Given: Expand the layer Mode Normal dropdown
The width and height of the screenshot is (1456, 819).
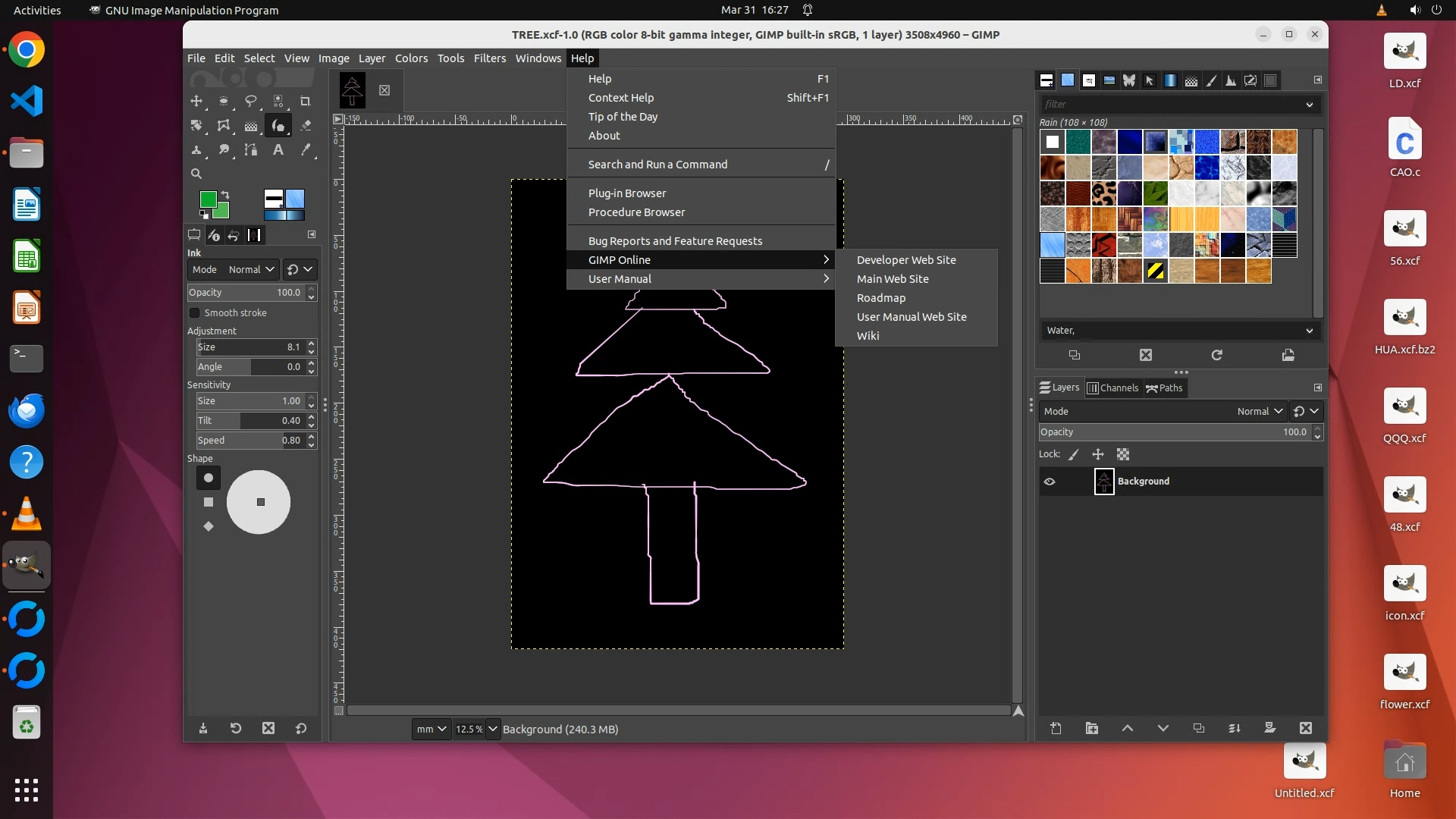Looking at the screenshot, I should 1260,411.
